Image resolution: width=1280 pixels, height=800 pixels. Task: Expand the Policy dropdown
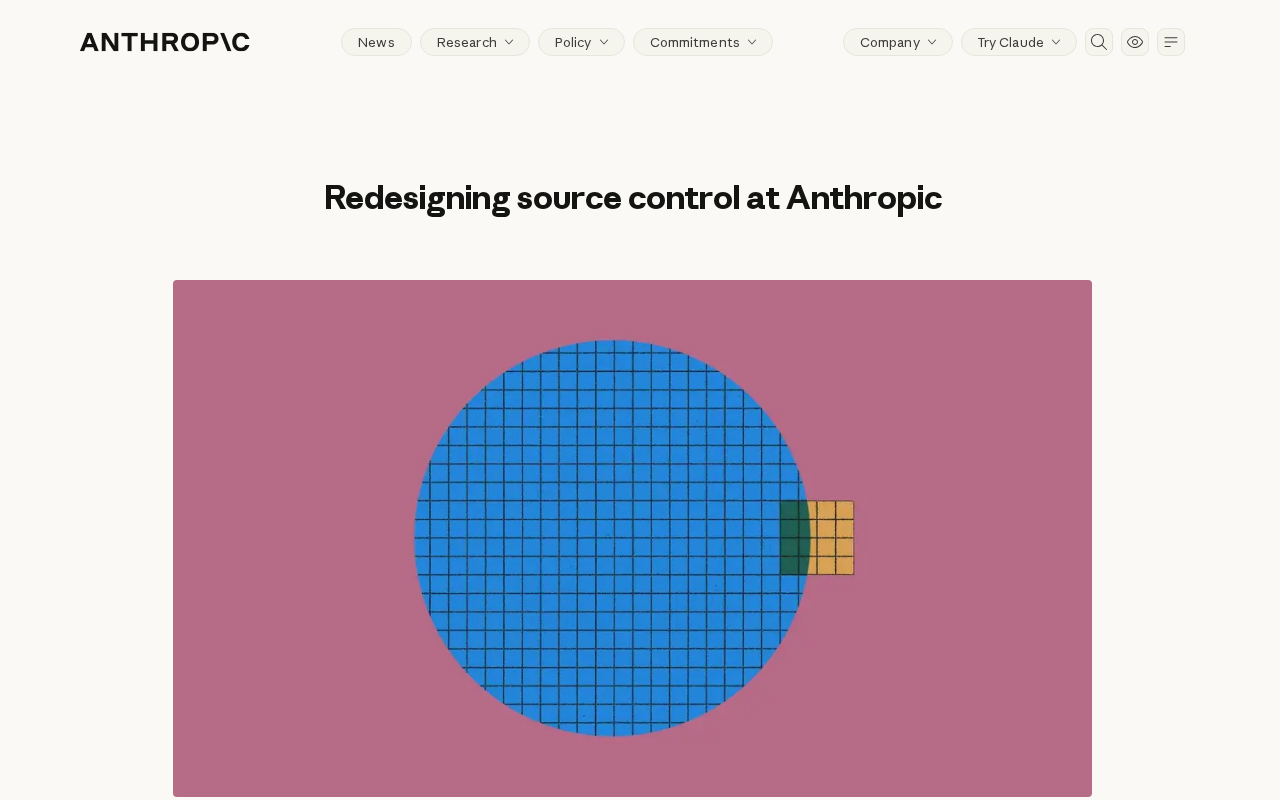coord(581,42)
